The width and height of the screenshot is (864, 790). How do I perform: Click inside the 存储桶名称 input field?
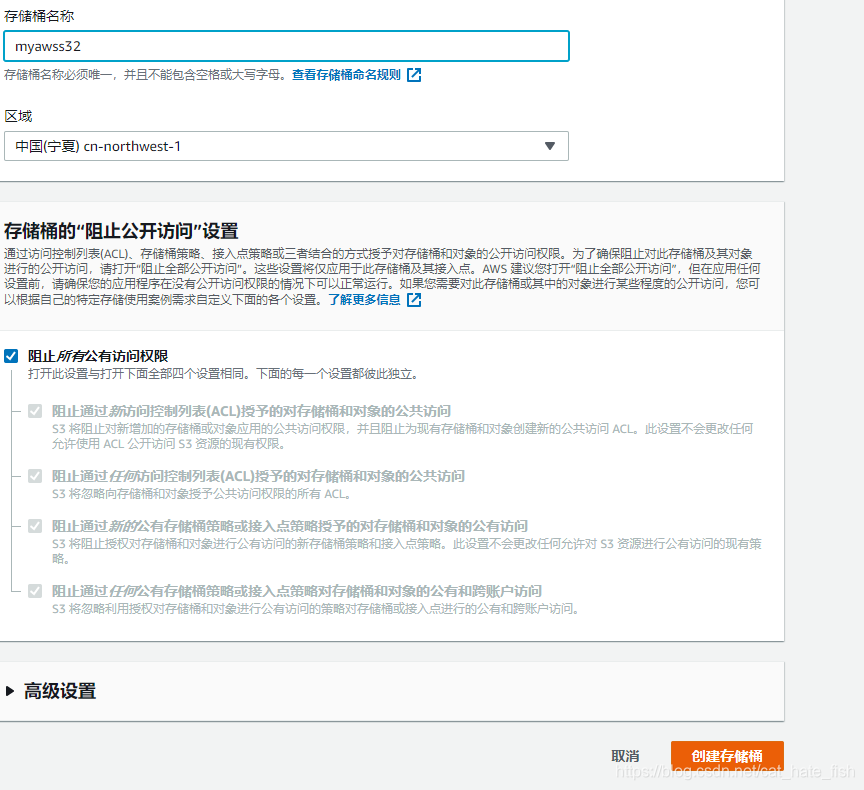pyautogui.click(x=285, y=46)
